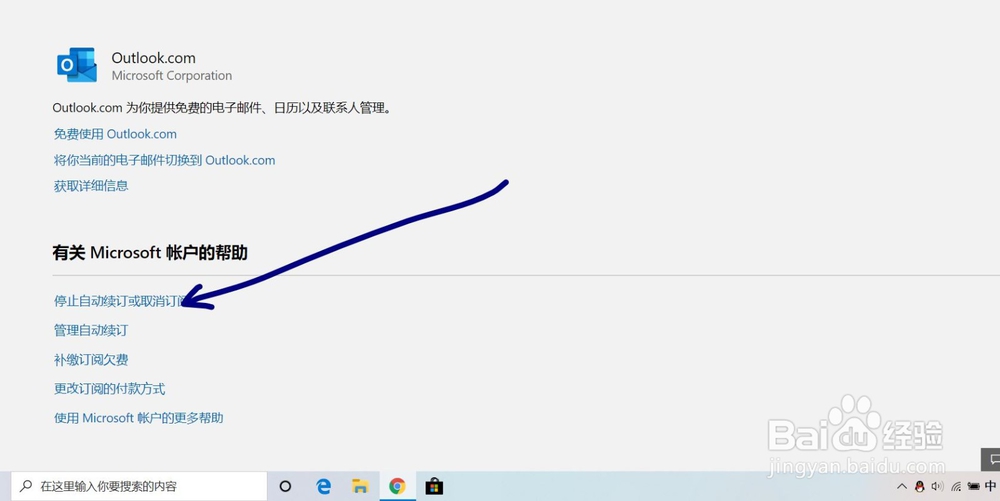Toggle the 中 input method indicator
Viewport: 1000px width, 501px height.
pos(990,486)
